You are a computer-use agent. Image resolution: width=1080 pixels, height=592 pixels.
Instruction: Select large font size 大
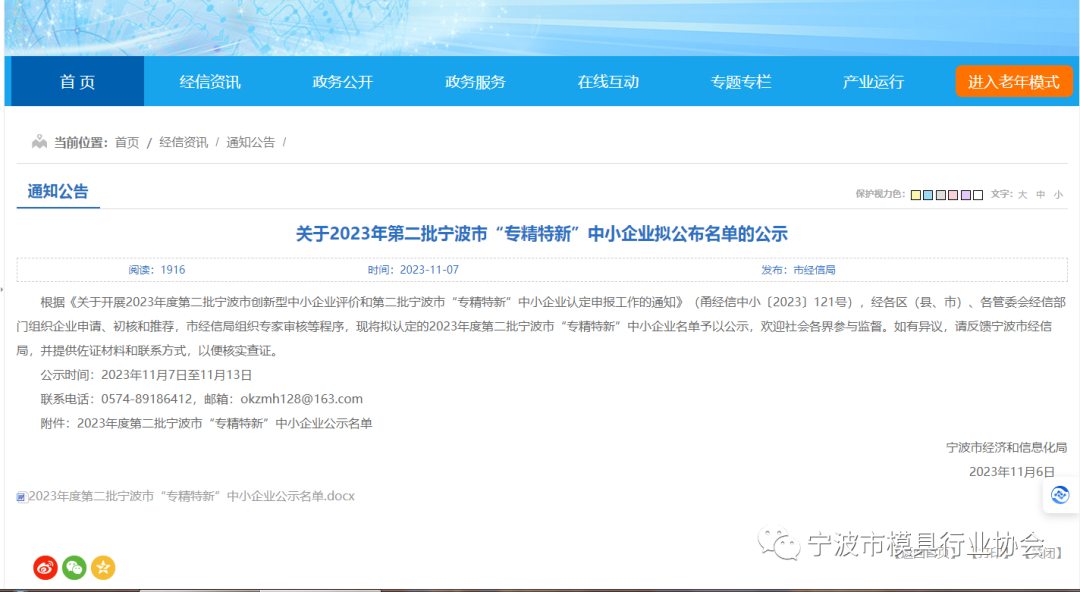[1022, 195]
